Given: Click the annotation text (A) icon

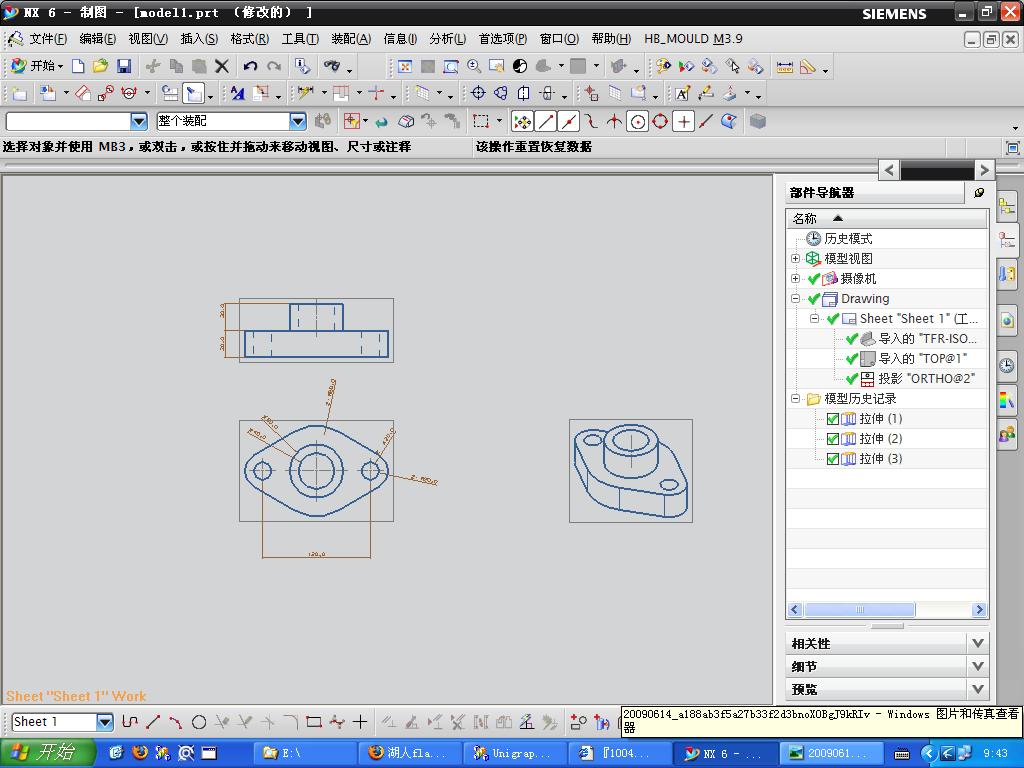Looking at the screenshot, I should tap(682, 93).
